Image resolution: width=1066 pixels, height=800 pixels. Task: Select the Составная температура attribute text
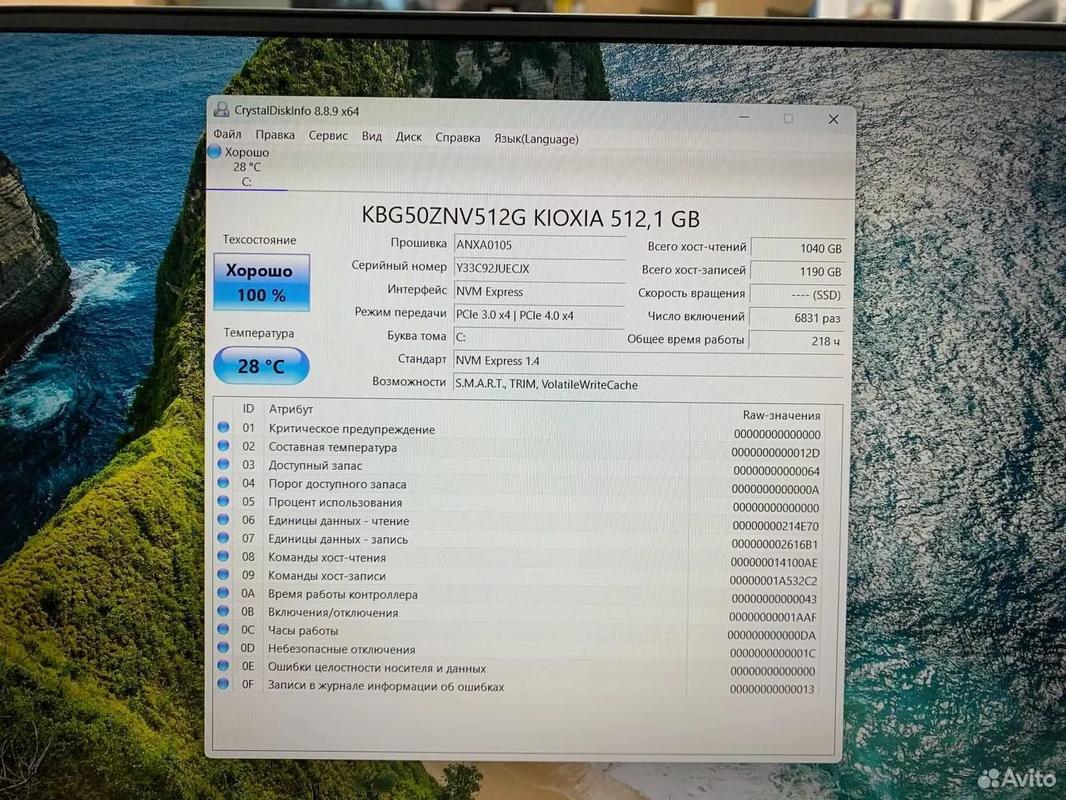[x=332, y=447]
